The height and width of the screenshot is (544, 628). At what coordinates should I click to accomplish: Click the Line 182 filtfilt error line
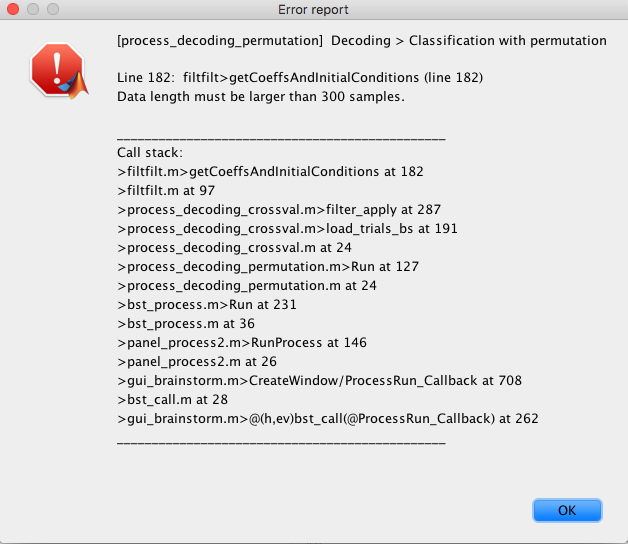tap(300, 77)
